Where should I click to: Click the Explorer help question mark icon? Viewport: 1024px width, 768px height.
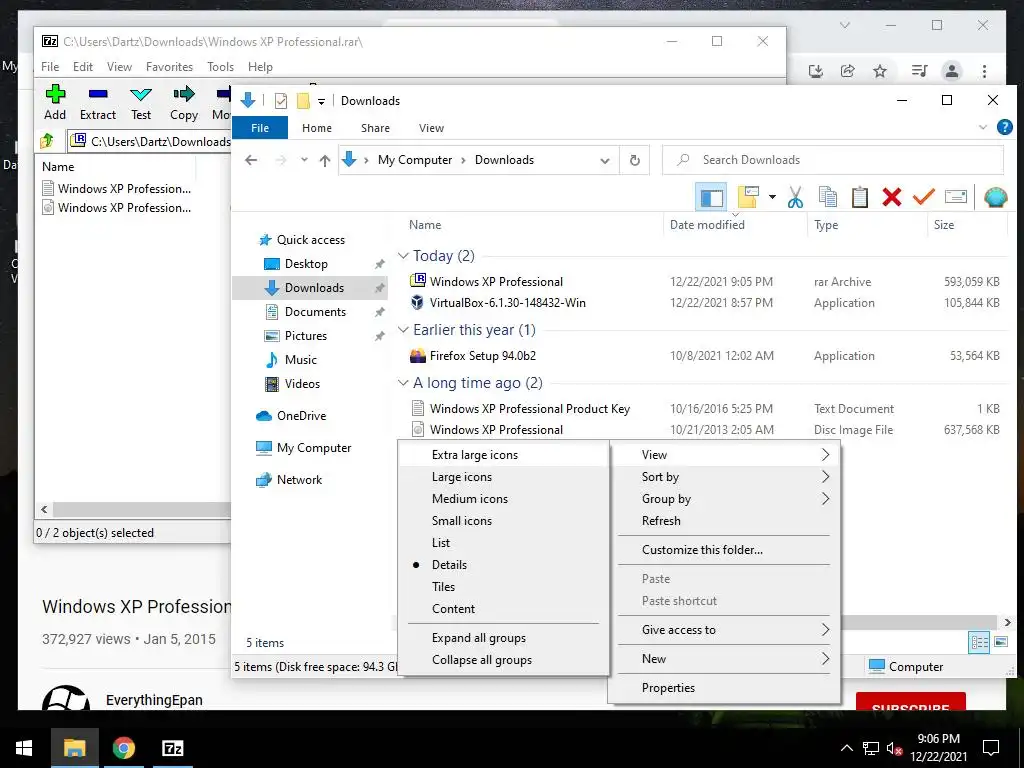tap(1004, 127)
